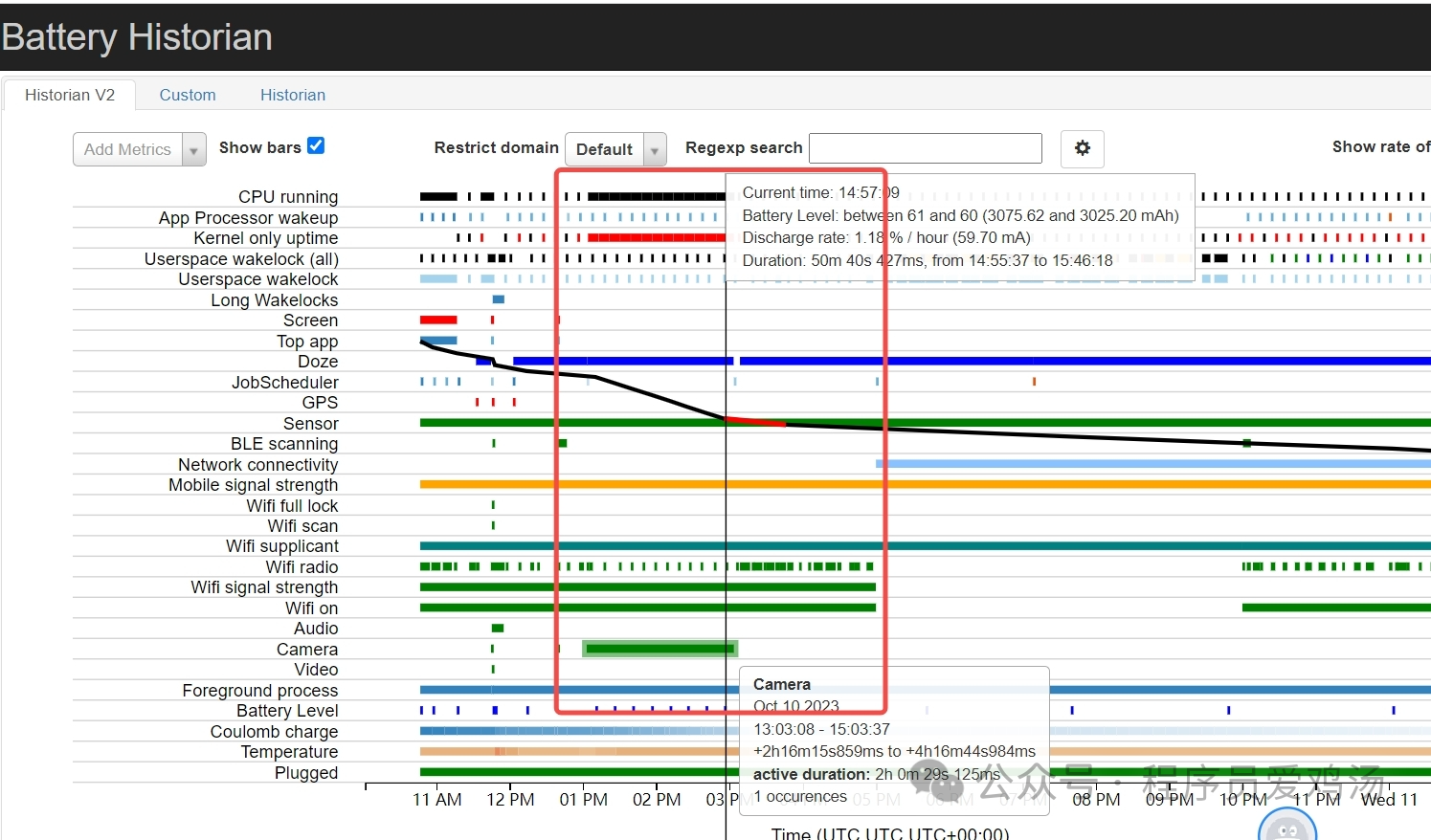
Task: Click the light blue Network connectivity bar
Action: coord(1153,464)
